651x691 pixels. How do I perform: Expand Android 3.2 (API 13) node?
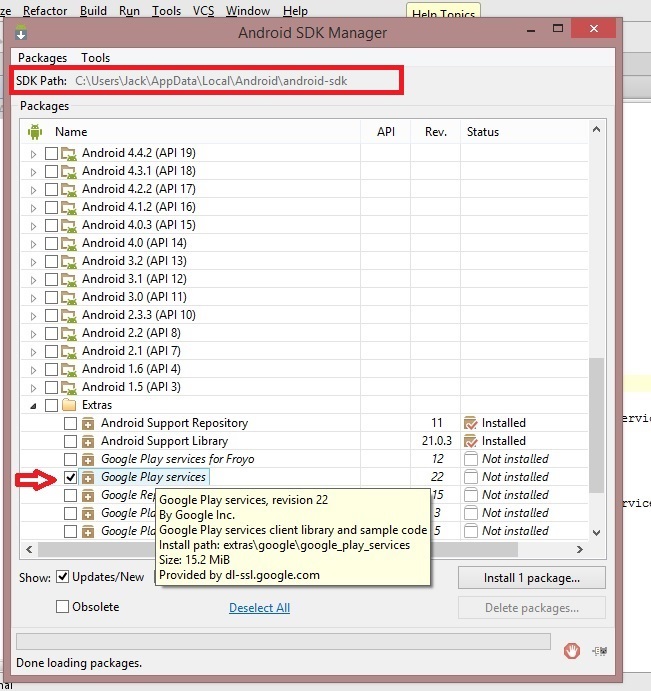33,262
